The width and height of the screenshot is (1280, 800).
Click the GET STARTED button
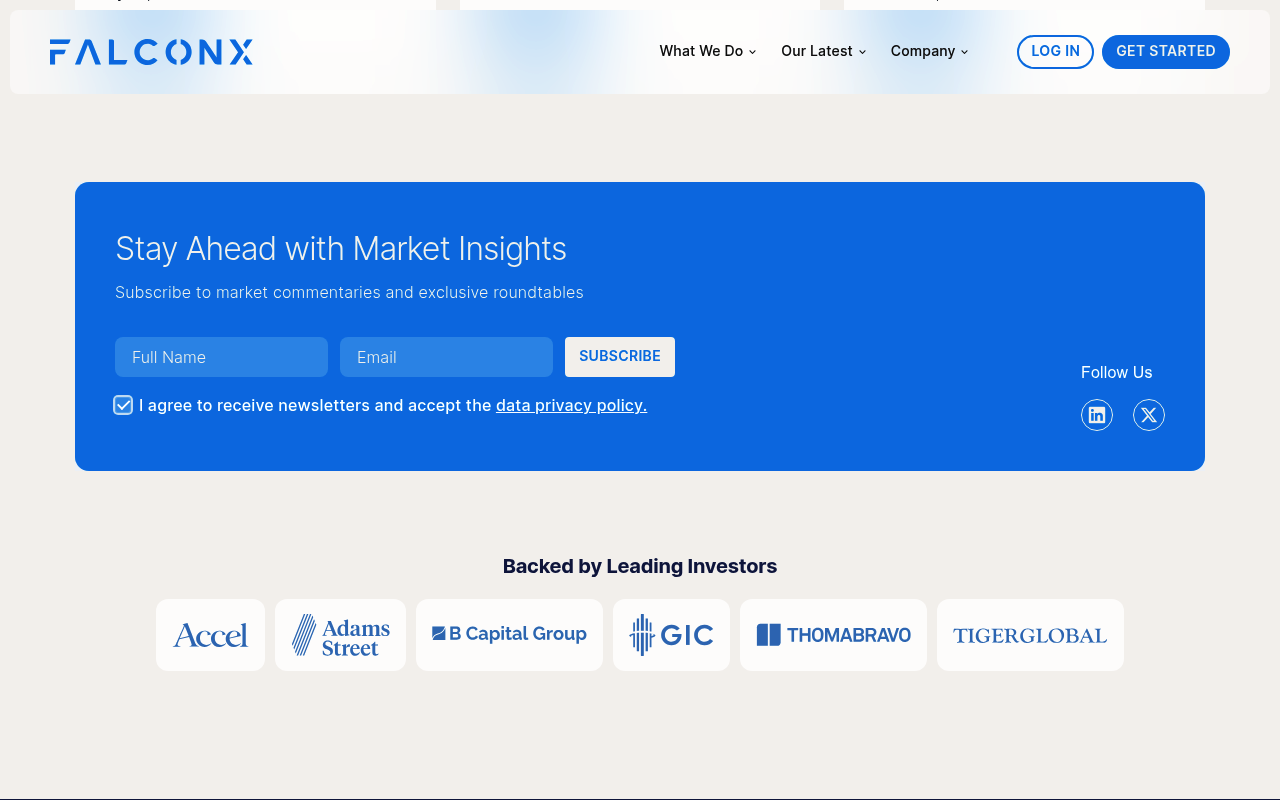coord(1166,52)
